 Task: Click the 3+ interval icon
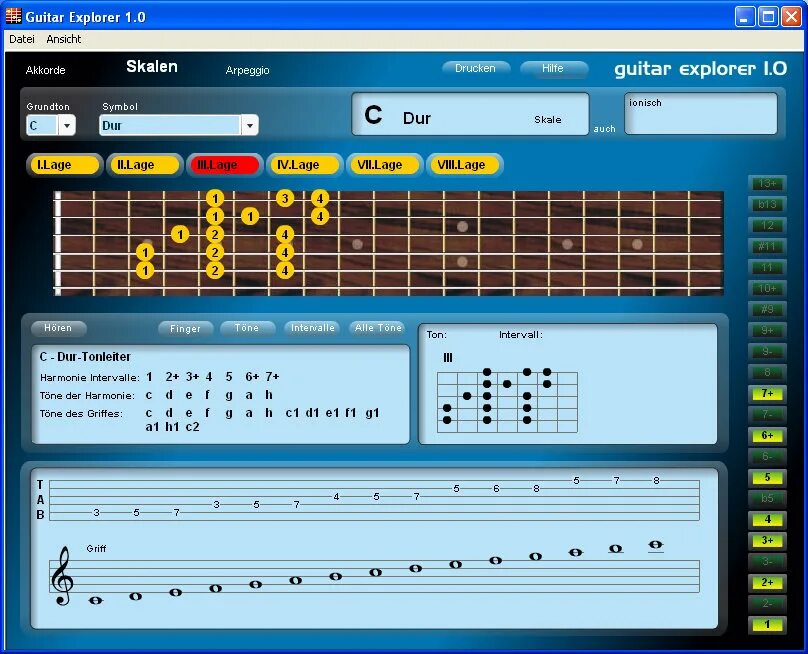tap(766, 540)
